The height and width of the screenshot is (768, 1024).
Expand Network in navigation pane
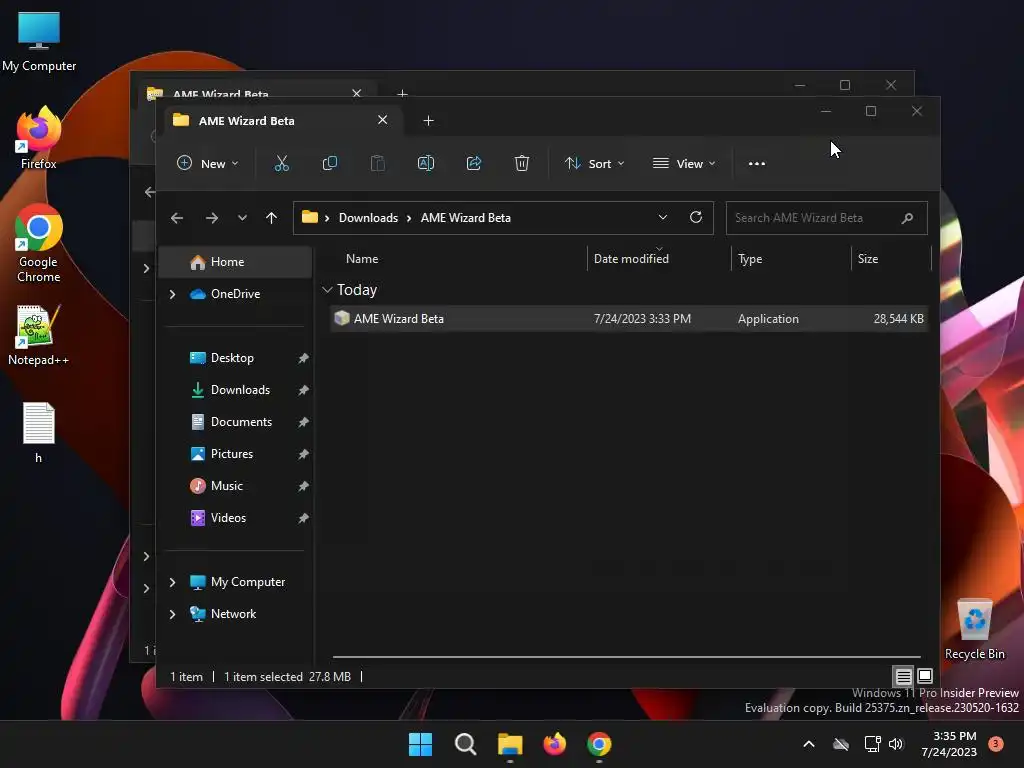pos(172,614)
